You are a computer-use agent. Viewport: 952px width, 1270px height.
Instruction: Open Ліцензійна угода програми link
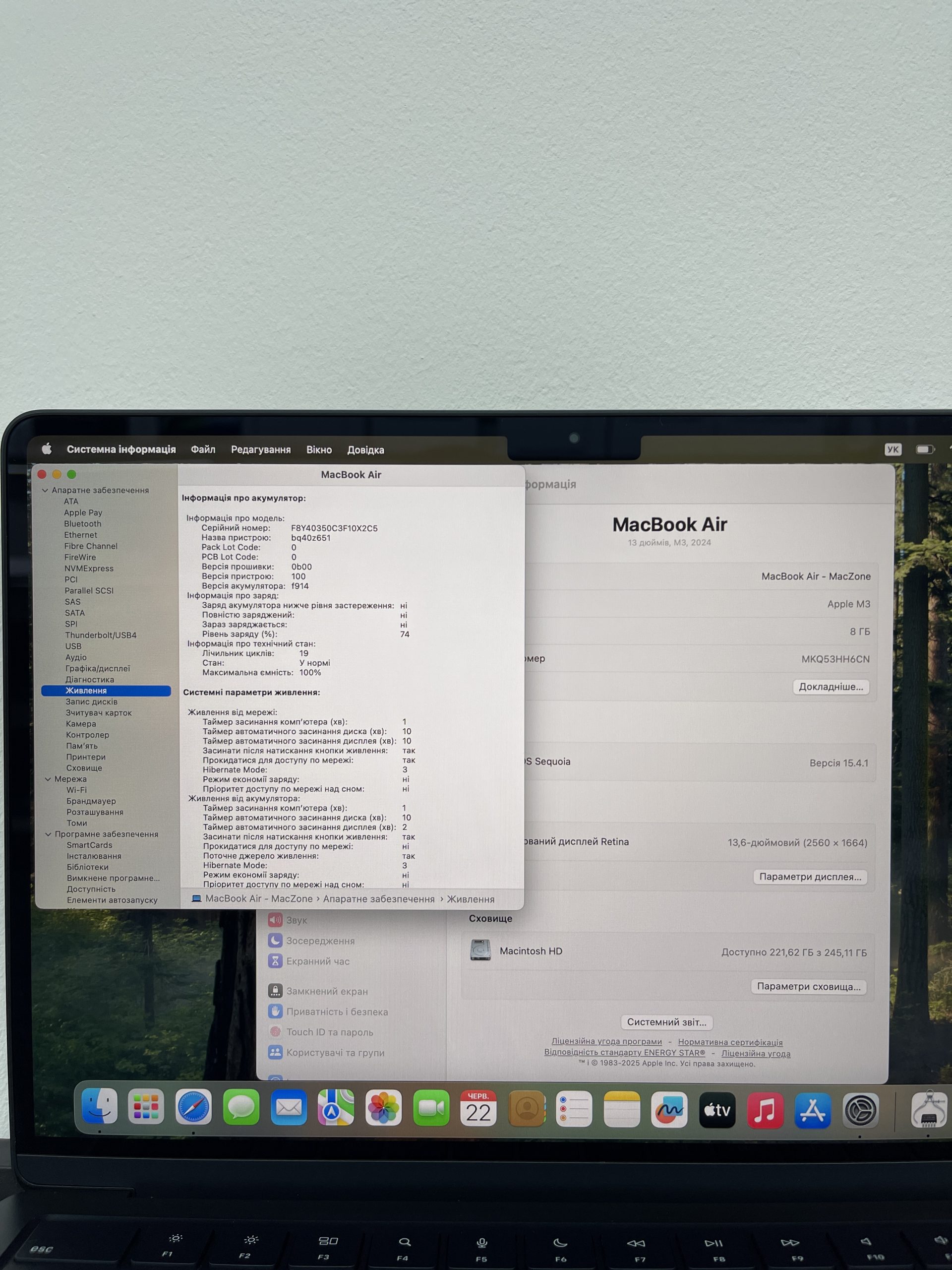coord(606,1041)
